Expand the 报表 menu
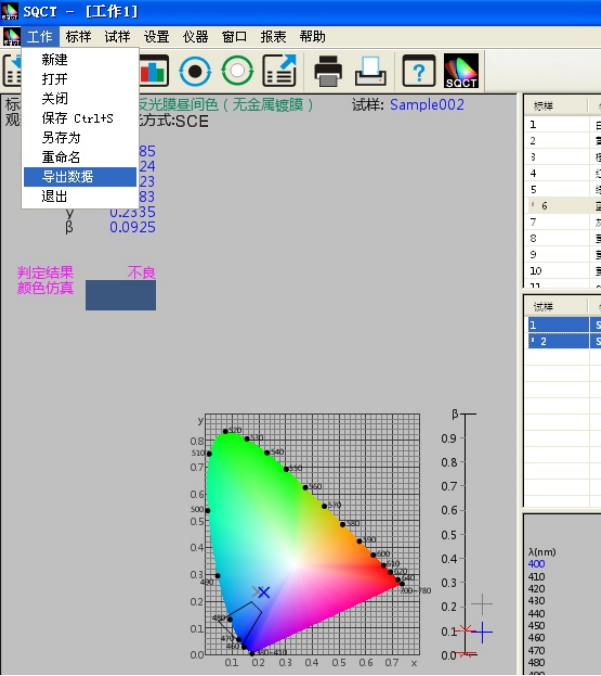Screen dimensions: 601x676 273,37
